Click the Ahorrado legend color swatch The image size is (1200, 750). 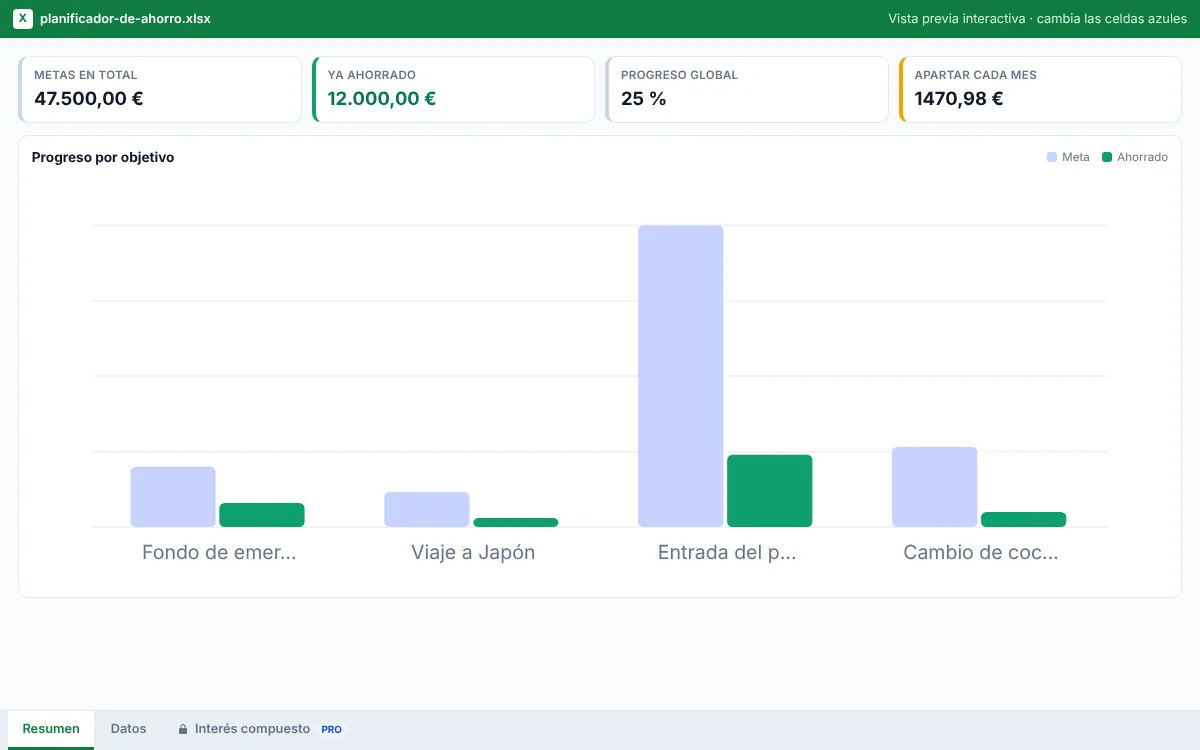[1107, 157]
